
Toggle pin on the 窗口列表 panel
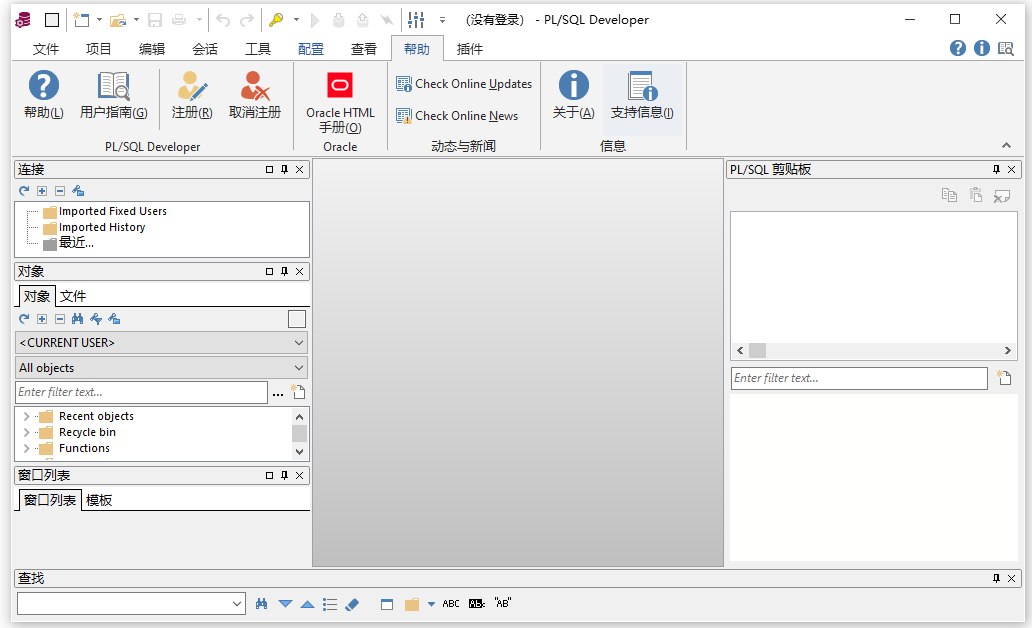tap(284, 475)
